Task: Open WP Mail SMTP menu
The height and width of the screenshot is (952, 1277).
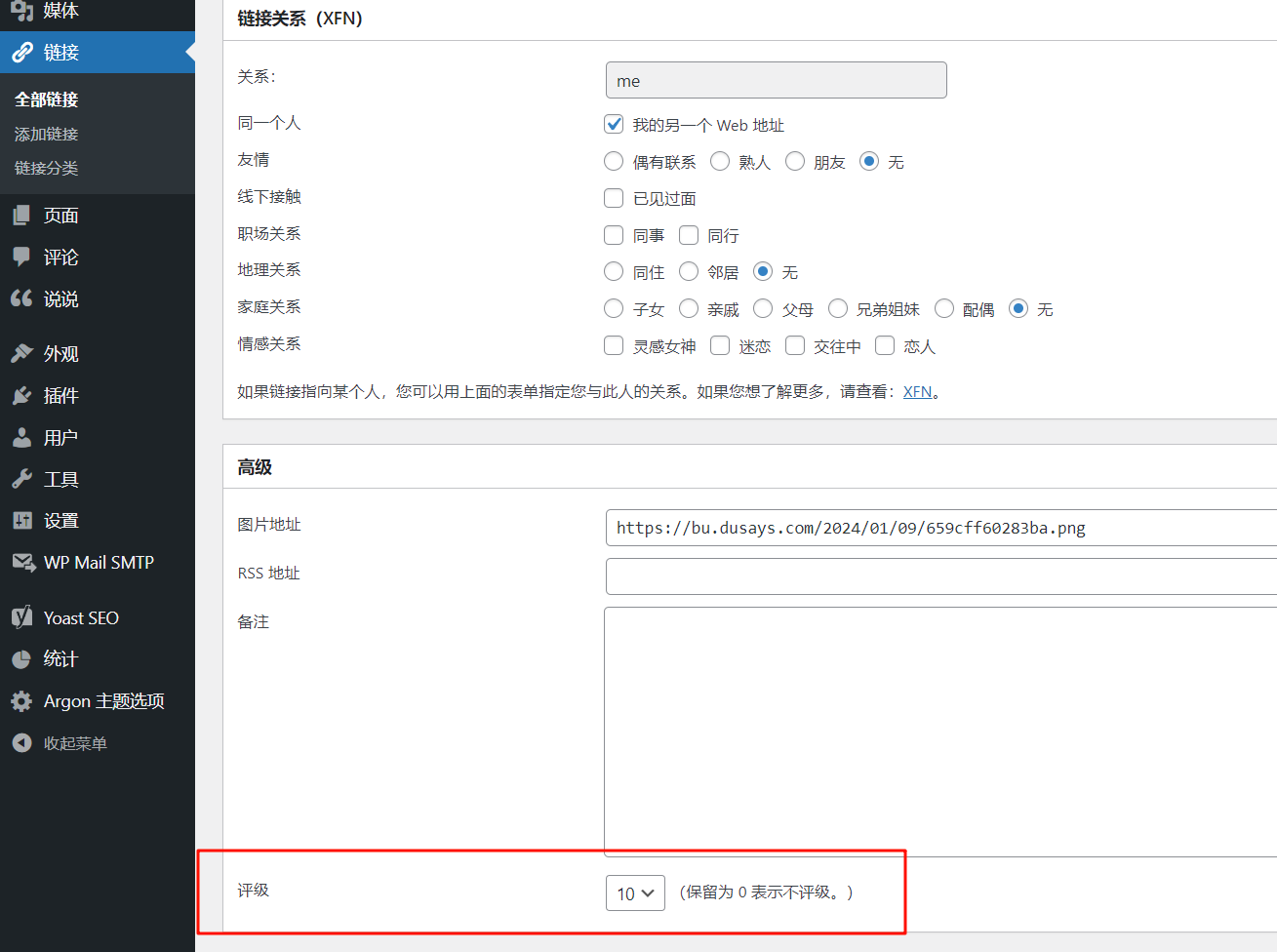Action: 98,563
